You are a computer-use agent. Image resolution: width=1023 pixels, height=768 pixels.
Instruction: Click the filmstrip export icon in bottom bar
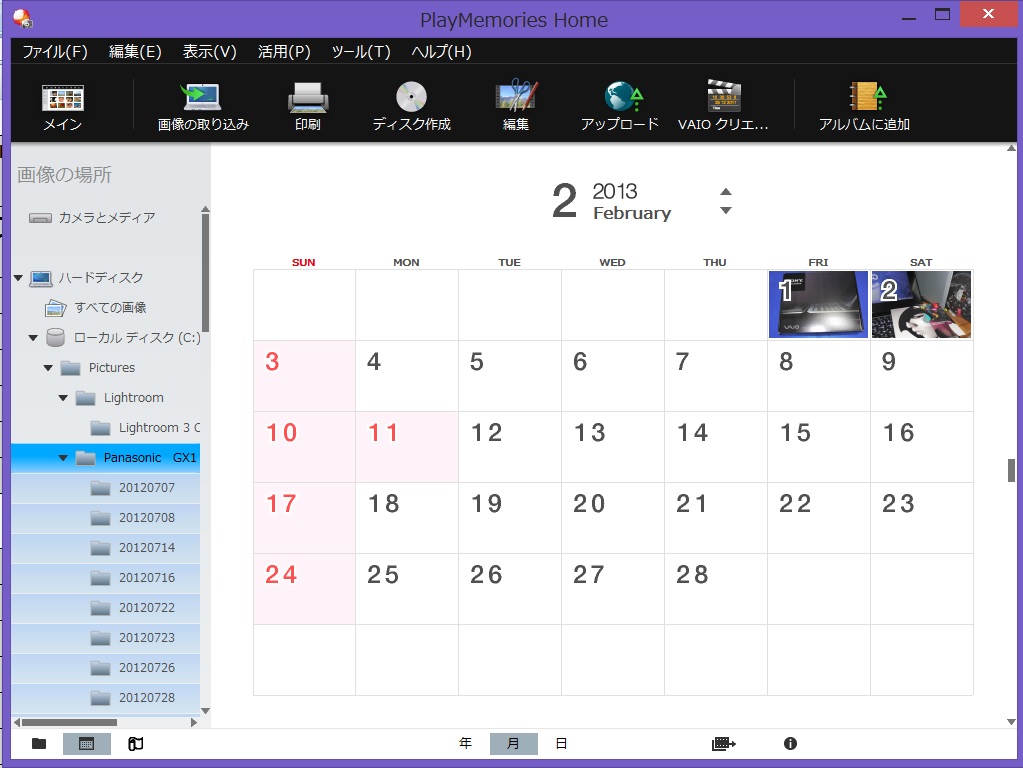coord(724,743)
